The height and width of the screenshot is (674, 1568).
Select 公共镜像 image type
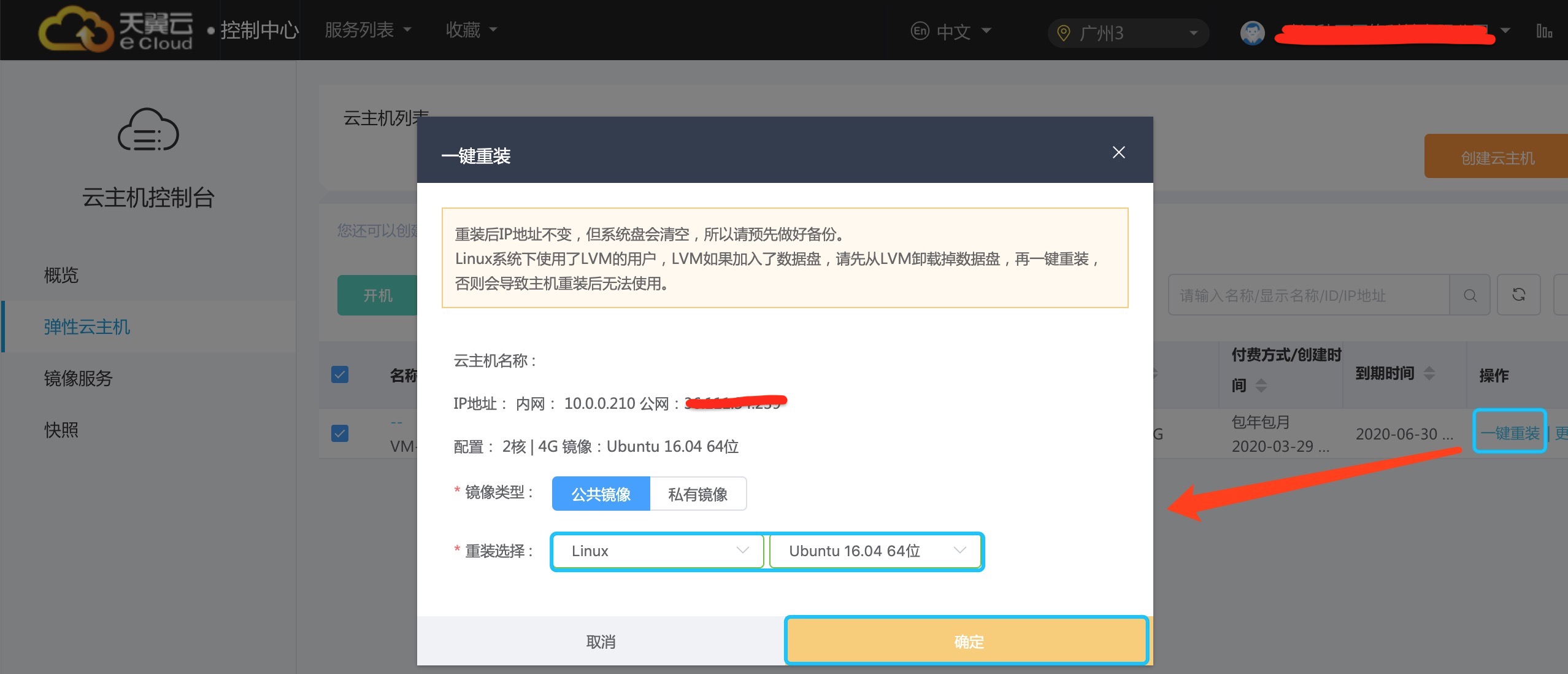pyautogui.click(x=601, y=494)
